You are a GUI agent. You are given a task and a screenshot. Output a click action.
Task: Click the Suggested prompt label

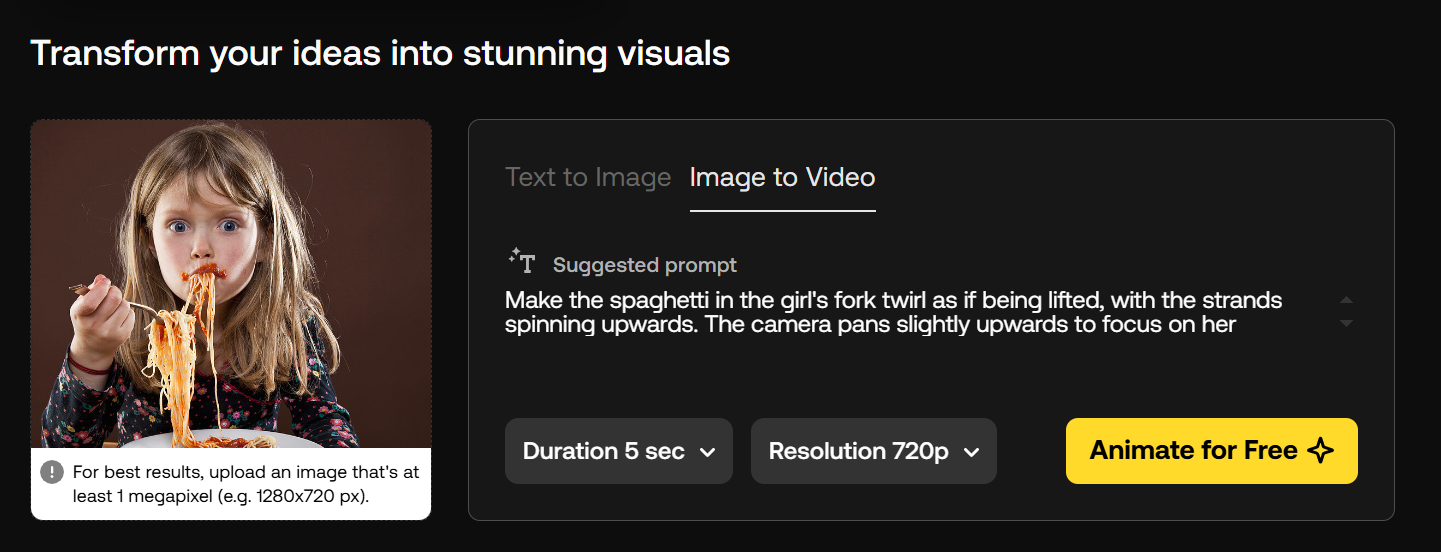[x=645, y=265]
